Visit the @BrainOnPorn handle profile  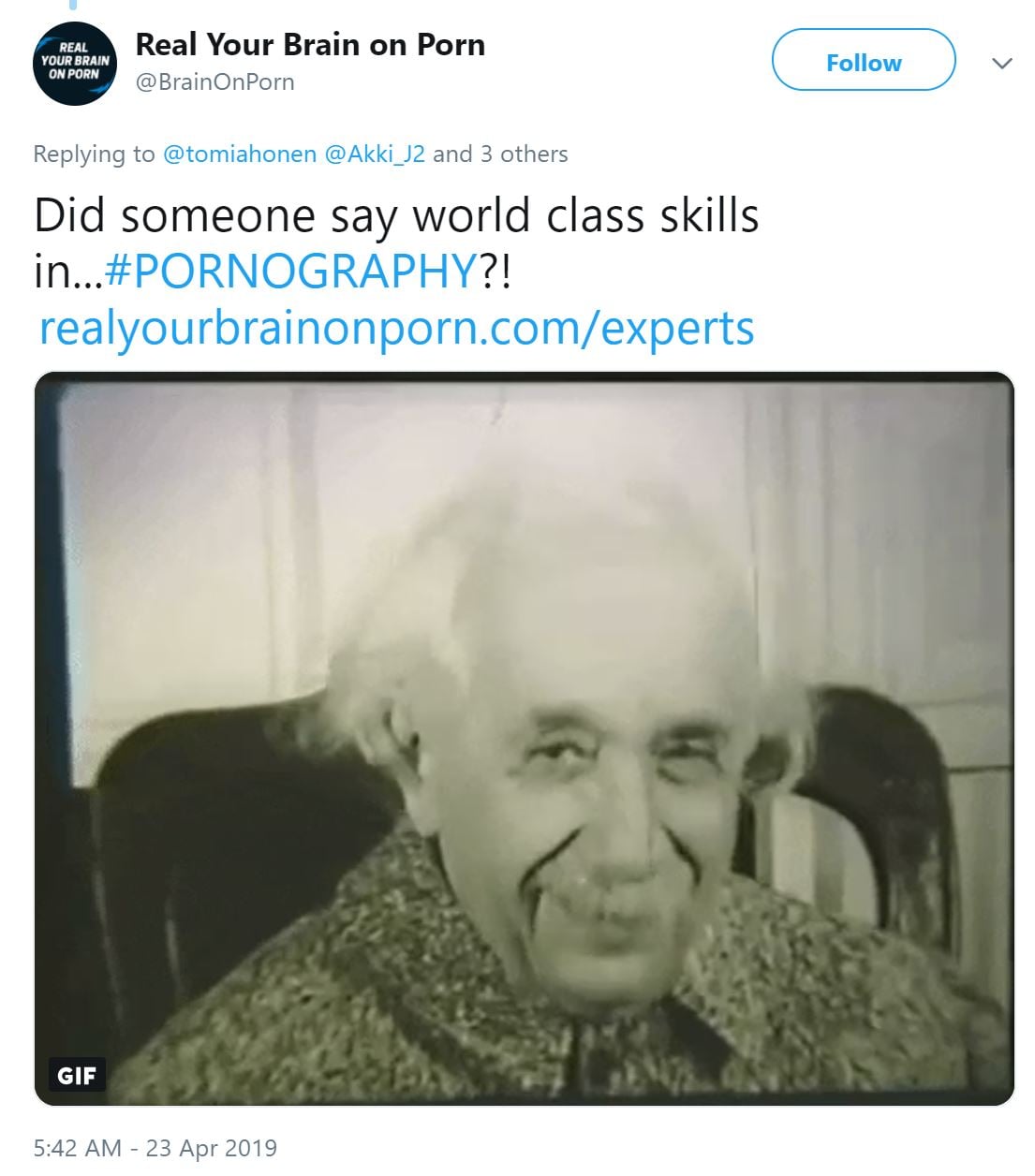(215, 82)
